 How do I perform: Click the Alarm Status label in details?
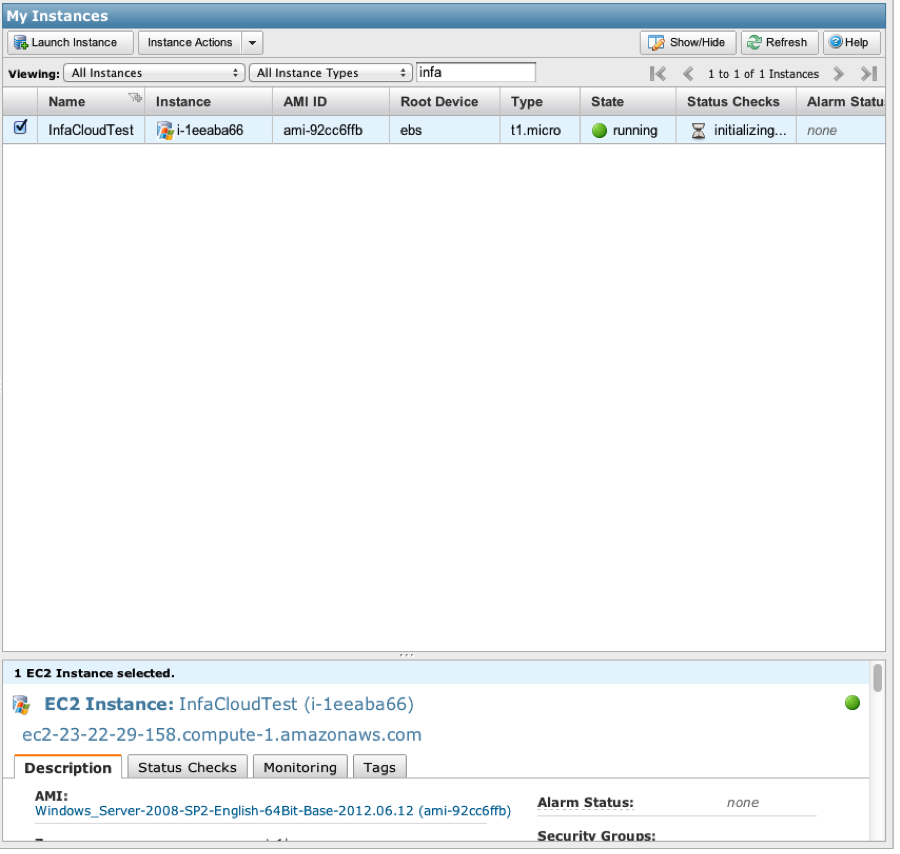click(585, 802)
